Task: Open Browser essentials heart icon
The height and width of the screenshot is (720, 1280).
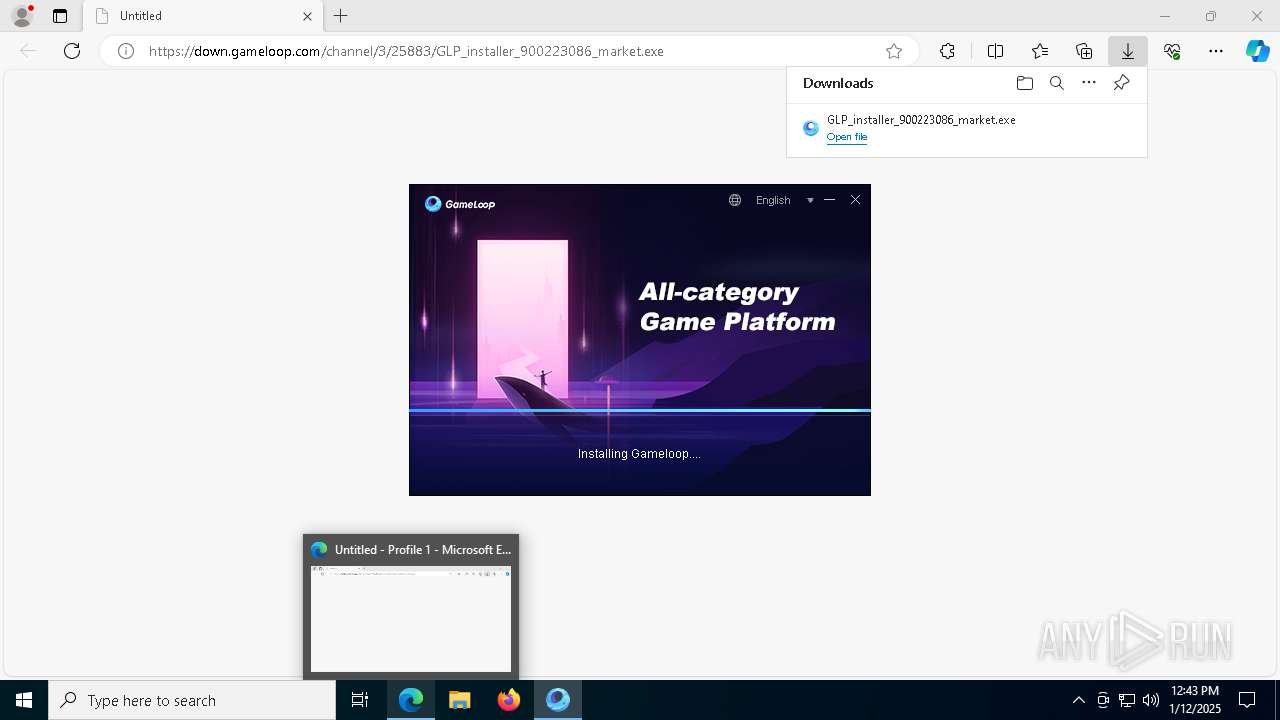Action: [x=1172, y=51]
